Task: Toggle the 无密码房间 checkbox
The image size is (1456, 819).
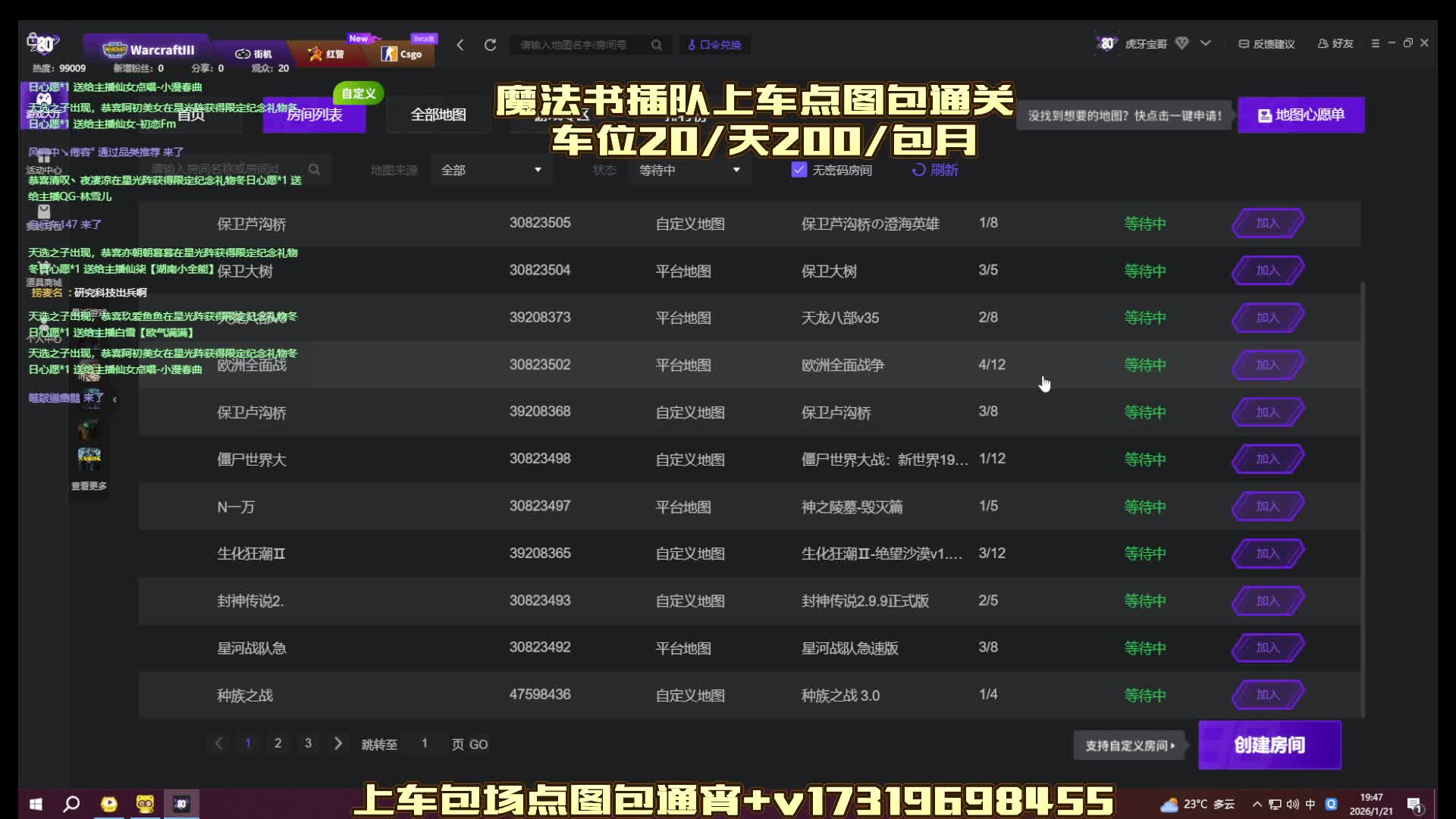Action: click(799, 170)
